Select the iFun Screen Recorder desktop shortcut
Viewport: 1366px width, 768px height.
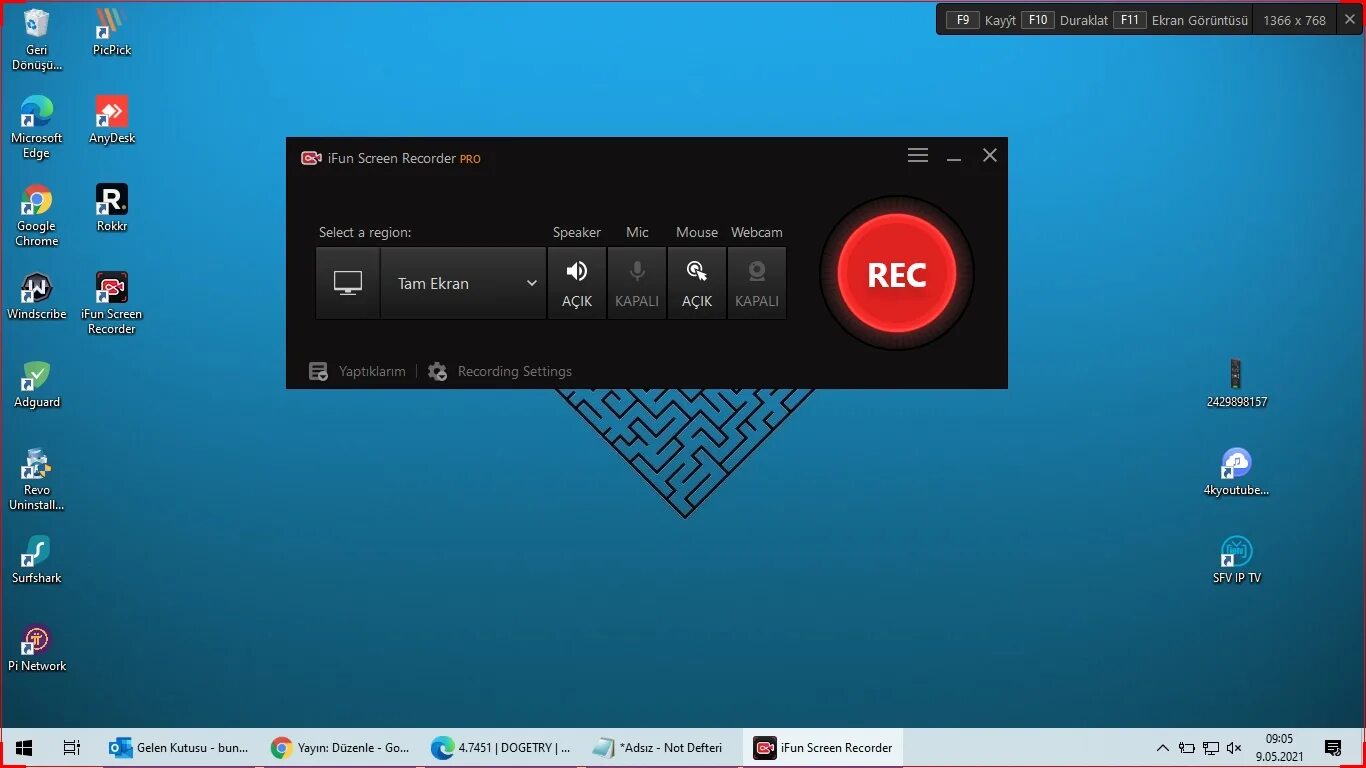tap(112, 304)
